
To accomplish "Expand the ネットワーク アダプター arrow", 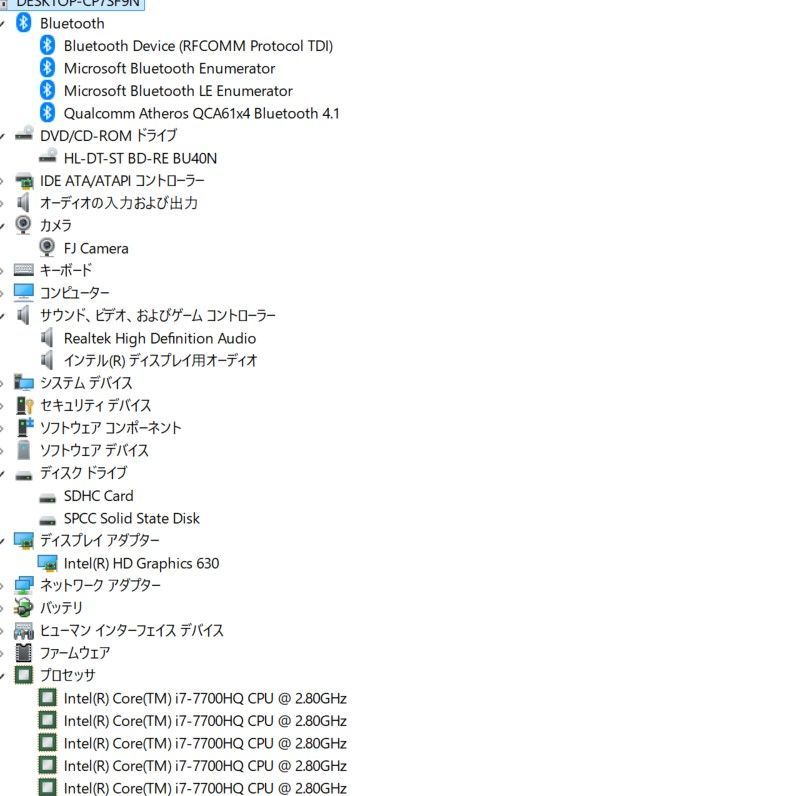I will point(2,585).
